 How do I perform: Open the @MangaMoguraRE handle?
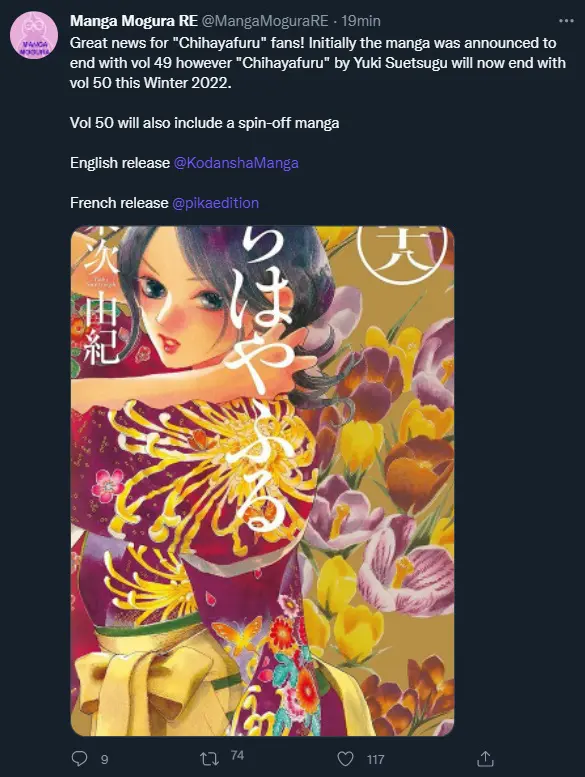[x=265, y=21]
